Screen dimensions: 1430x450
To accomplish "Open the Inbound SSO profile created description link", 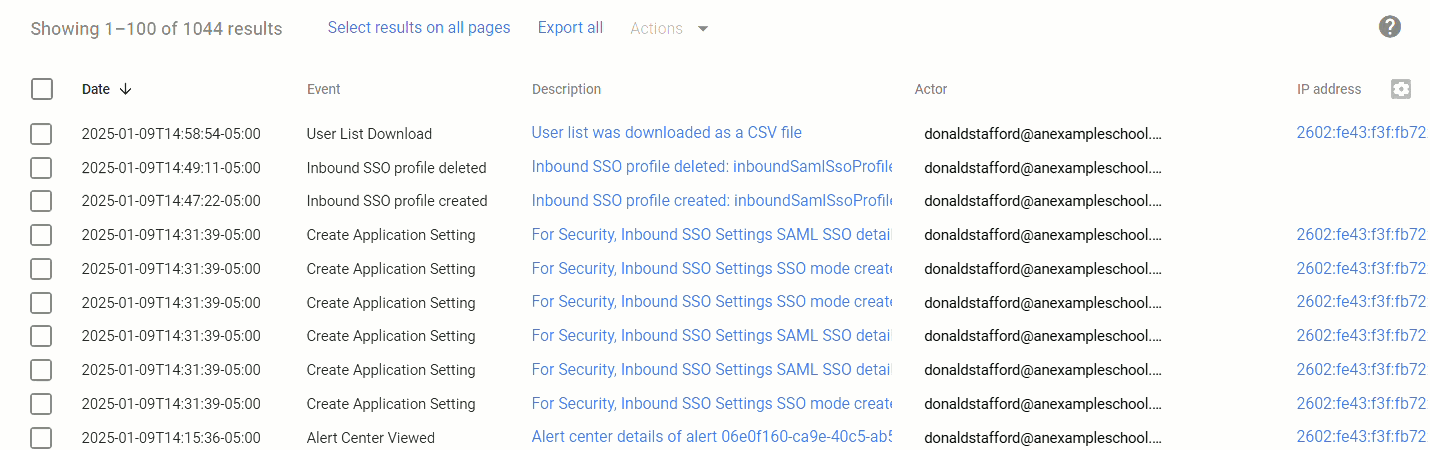I will 711,201.
